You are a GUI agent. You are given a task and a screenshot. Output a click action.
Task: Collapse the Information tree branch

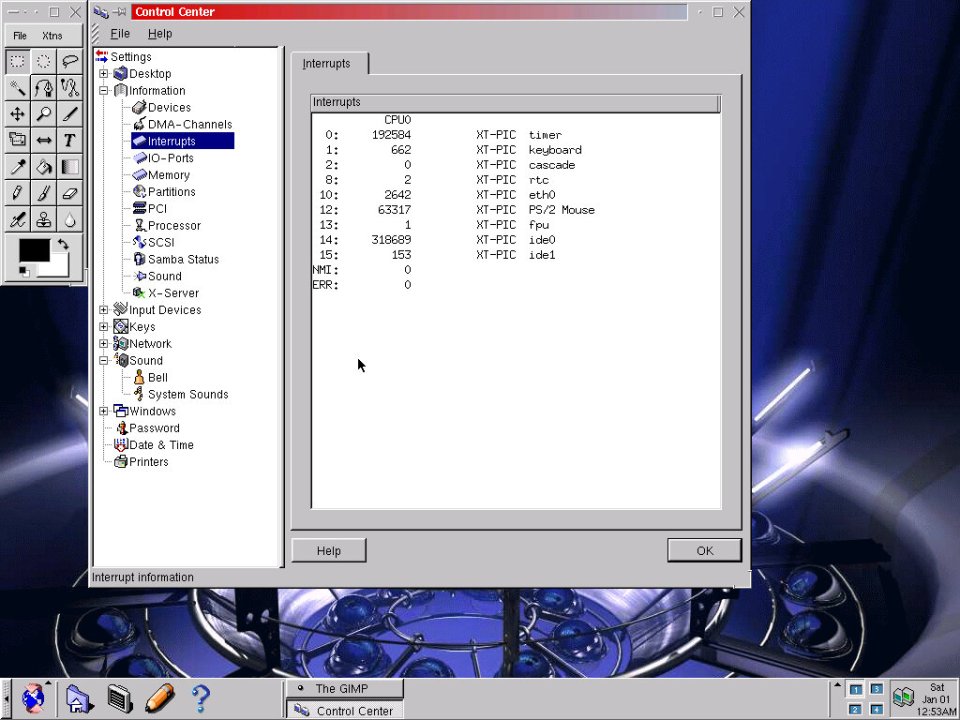point(103,91)
